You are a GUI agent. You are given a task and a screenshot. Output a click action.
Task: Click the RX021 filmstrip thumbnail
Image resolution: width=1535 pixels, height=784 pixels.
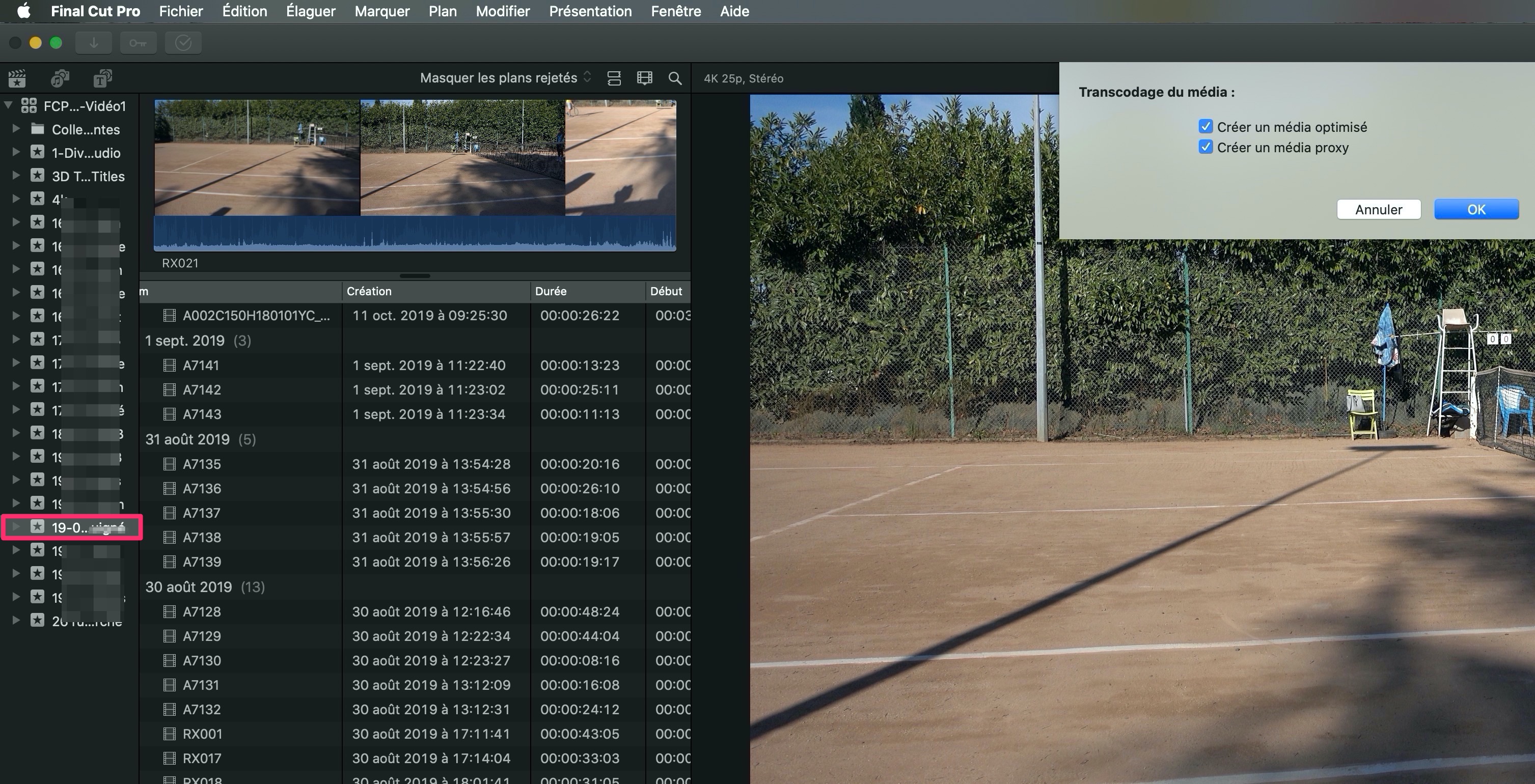coord(415,158)
